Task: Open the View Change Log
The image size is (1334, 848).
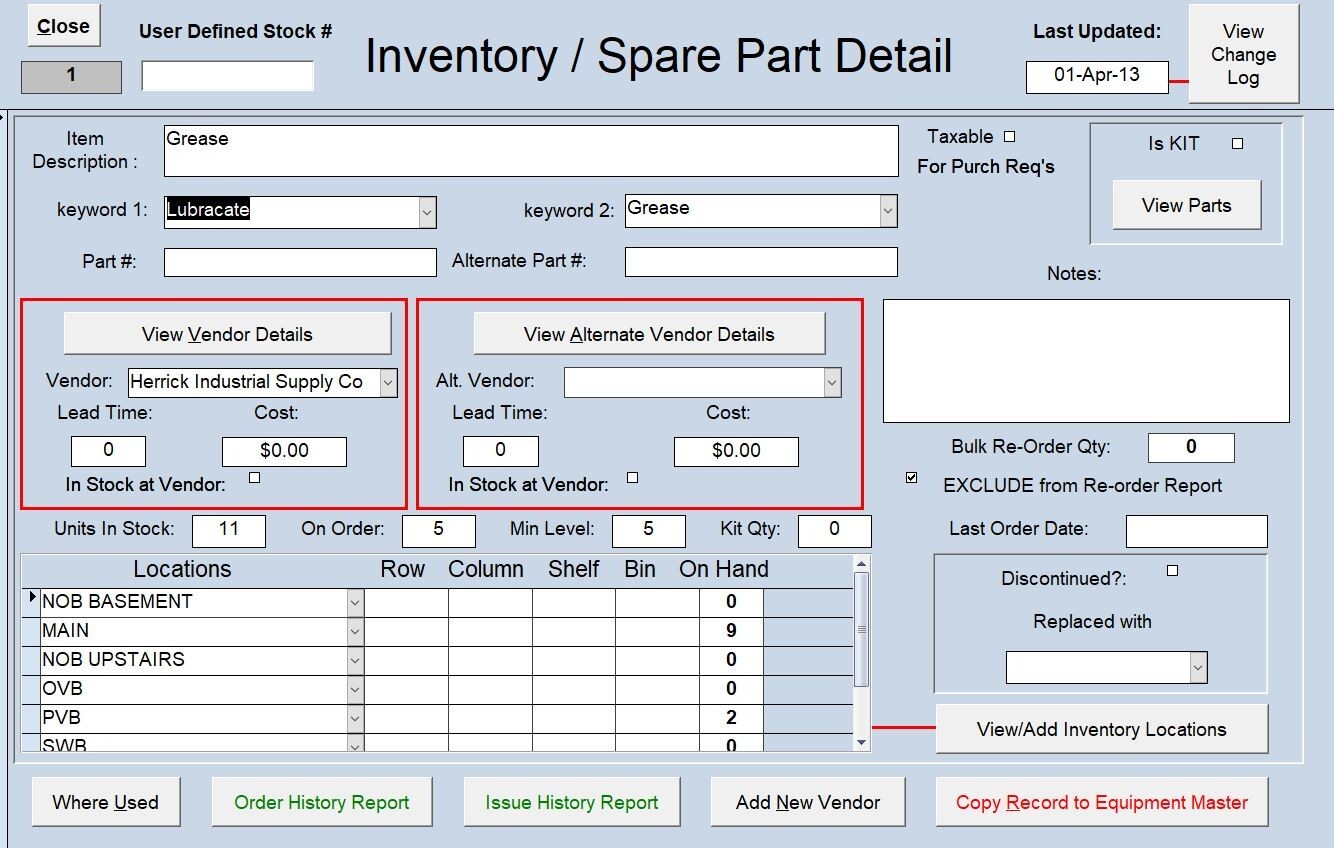Action: point(1243,54)
